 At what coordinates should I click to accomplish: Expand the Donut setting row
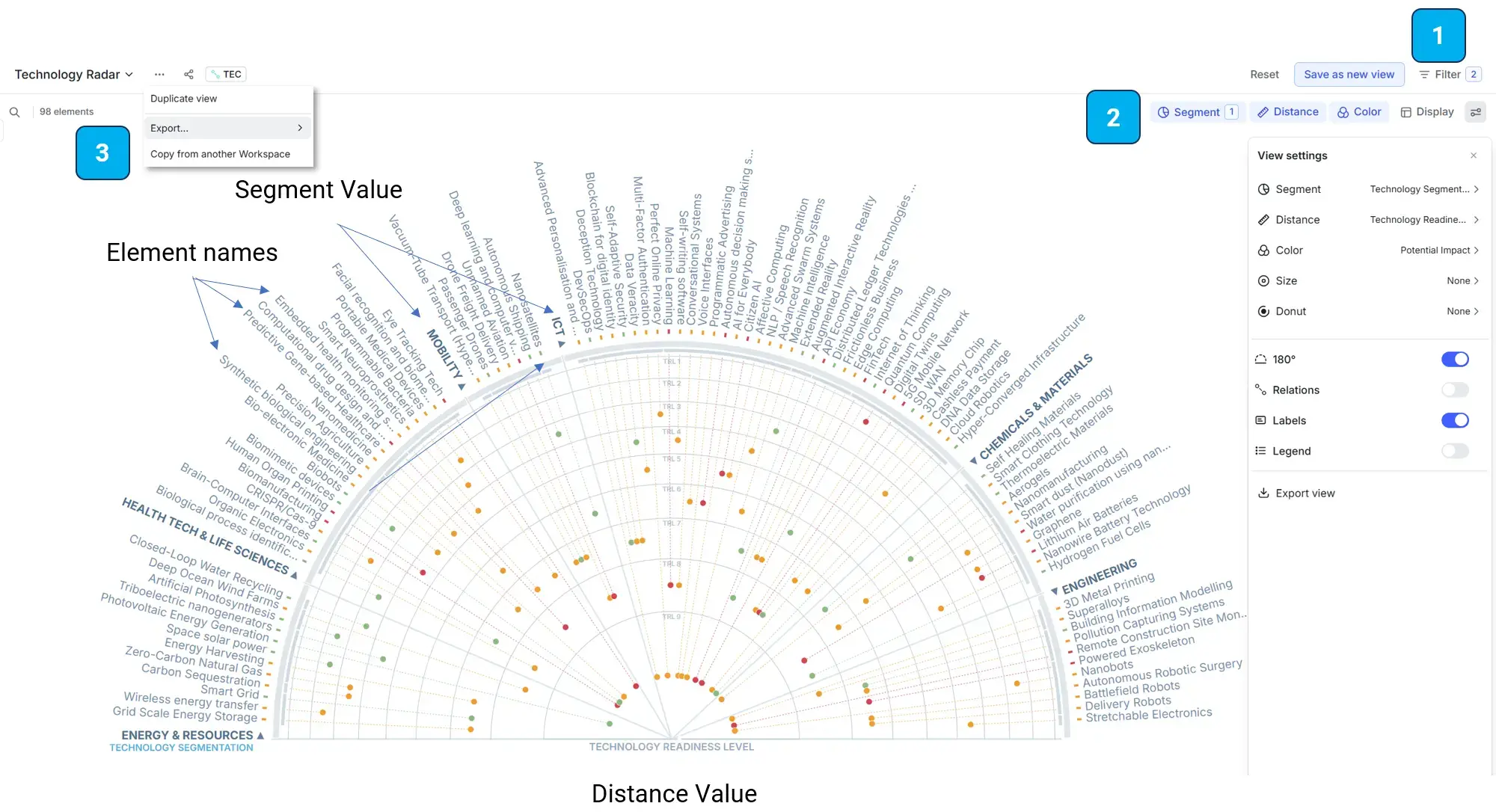[1462, 311]
